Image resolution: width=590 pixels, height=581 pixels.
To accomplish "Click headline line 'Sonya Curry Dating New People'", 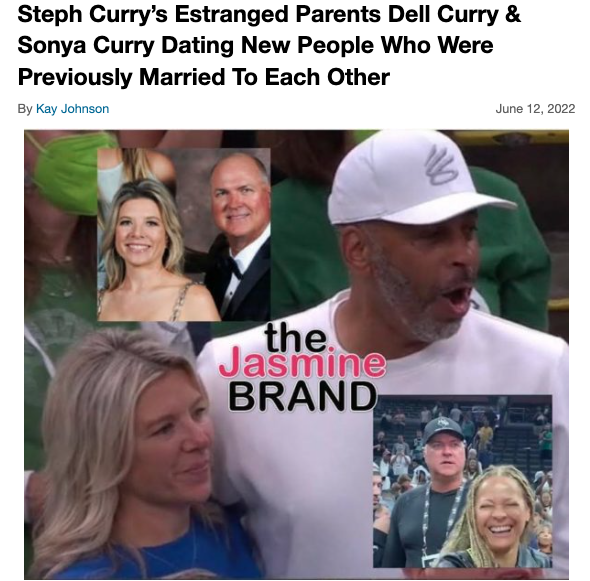I will click(255, 46).
